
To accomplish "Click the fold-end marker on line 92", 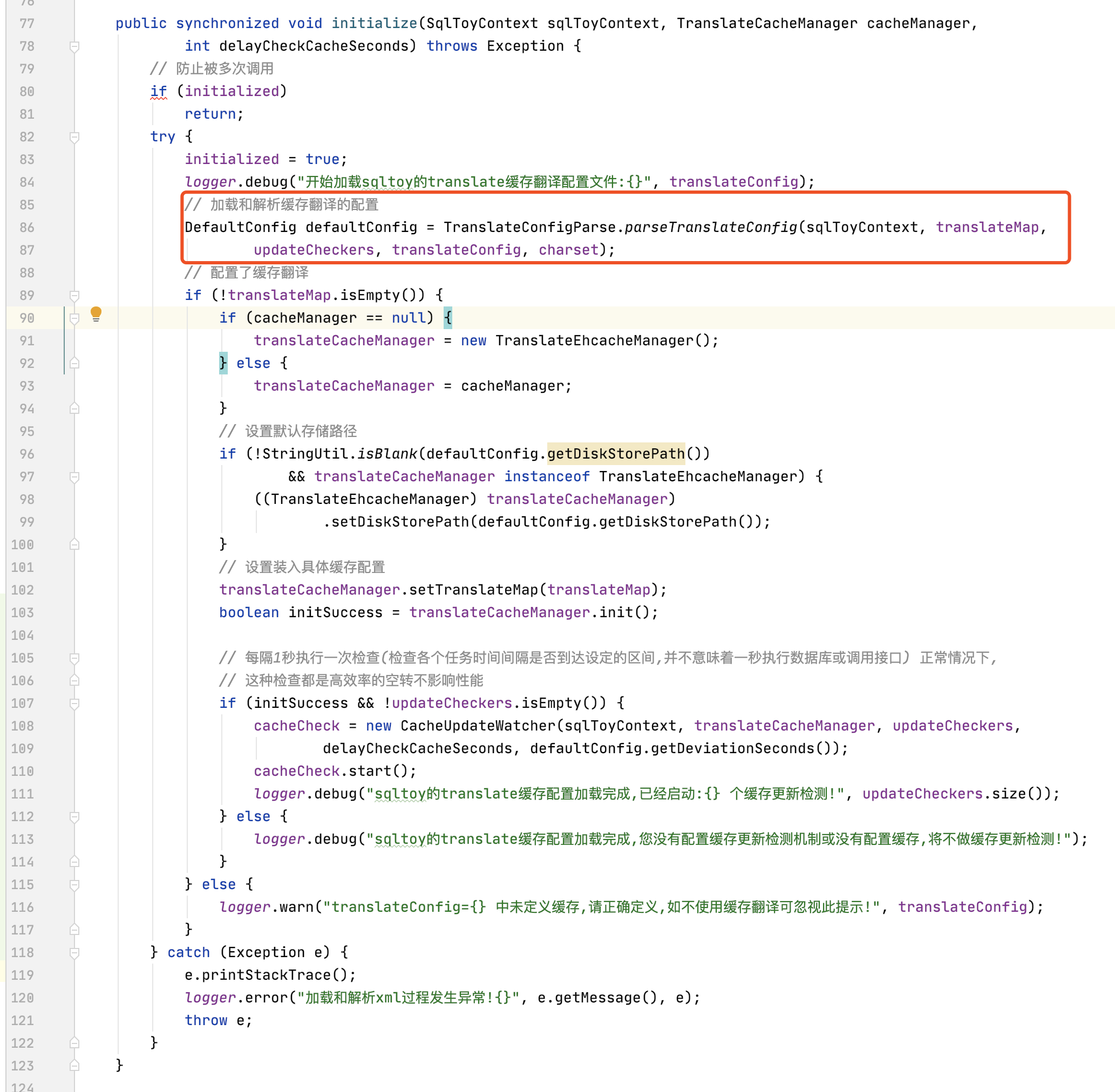I will pyautogui.click(x=74, y=364).
